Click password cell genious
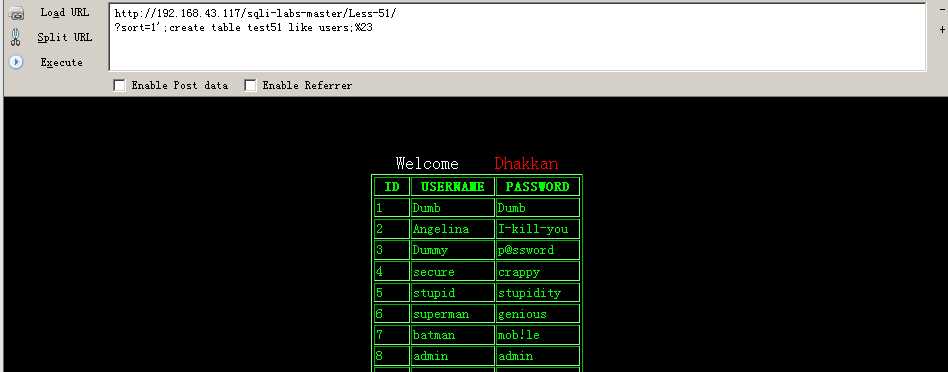 click(537, 314)
